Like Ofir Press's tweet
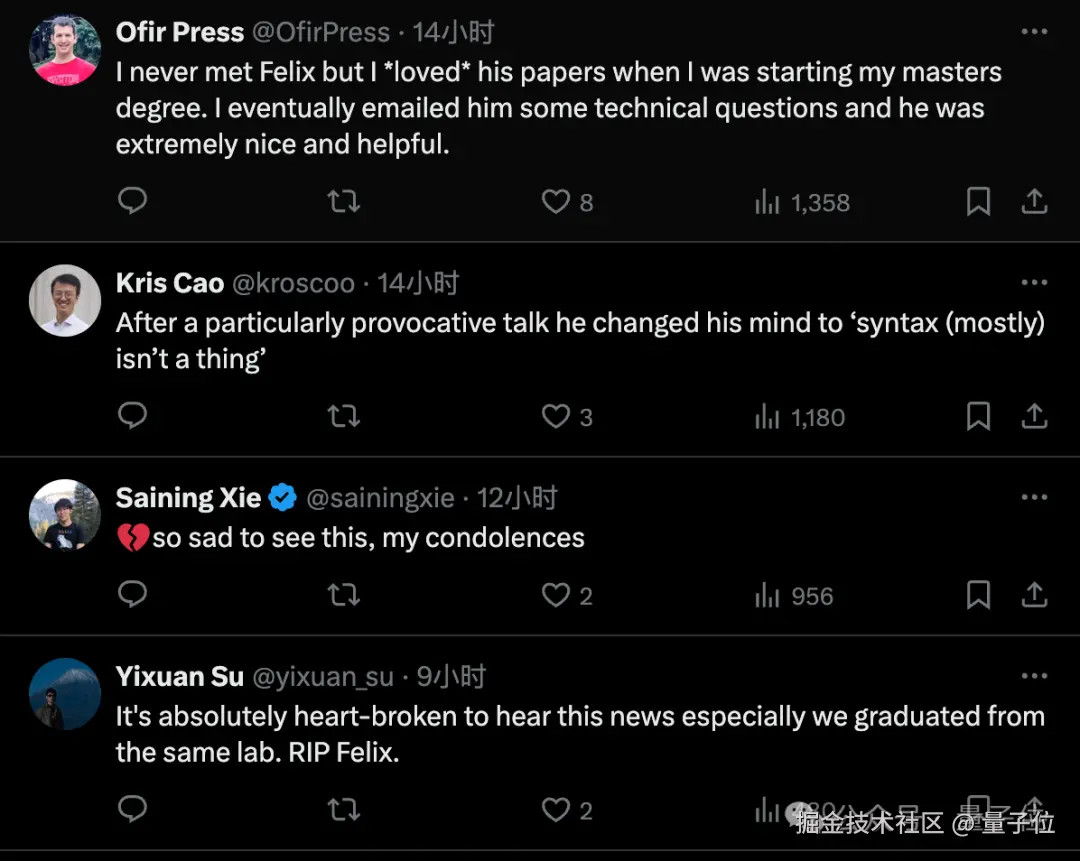This screenshot has height=861, width=1080. 555,202
